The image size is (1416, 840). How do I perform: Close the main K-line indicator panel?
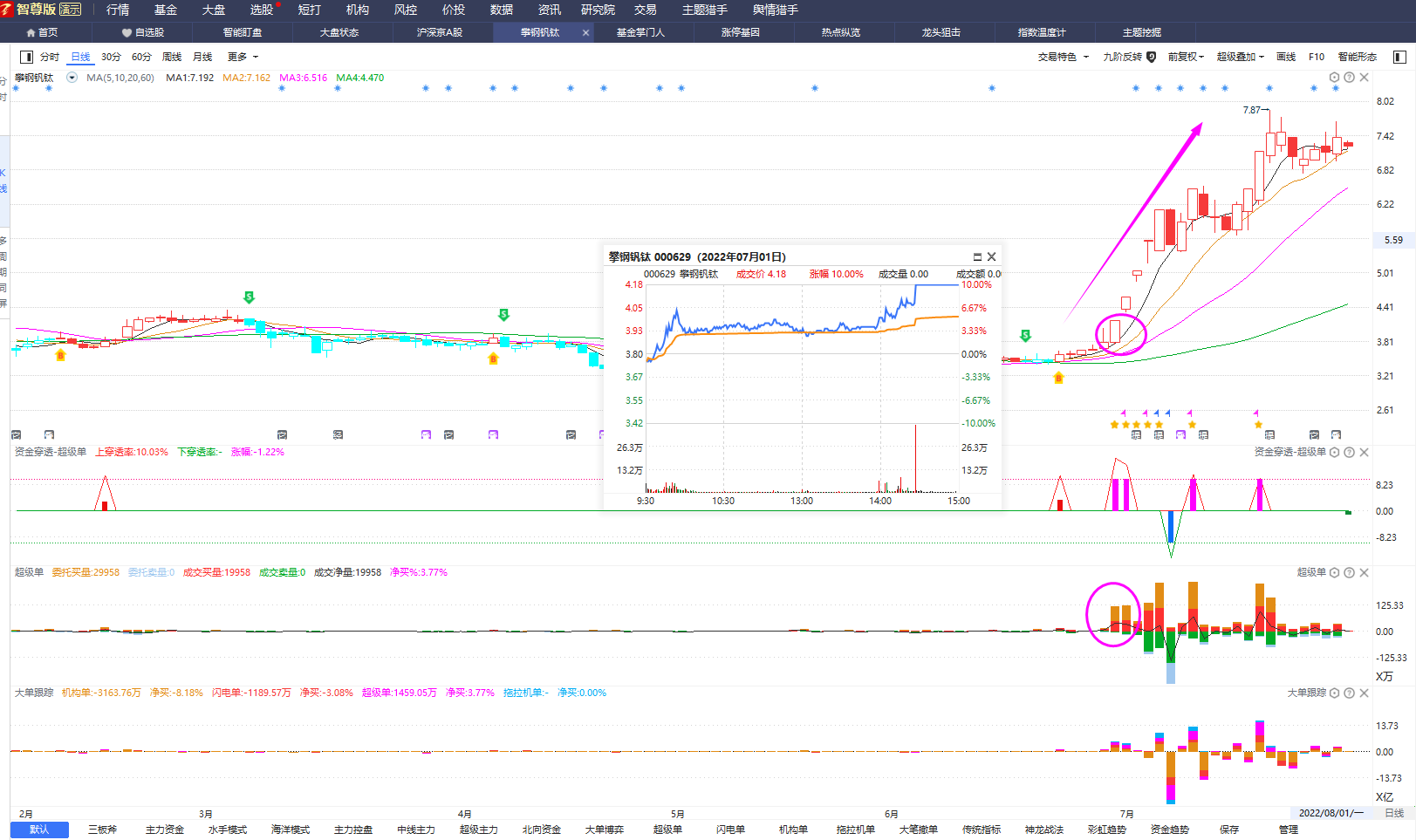point(1365,78)
